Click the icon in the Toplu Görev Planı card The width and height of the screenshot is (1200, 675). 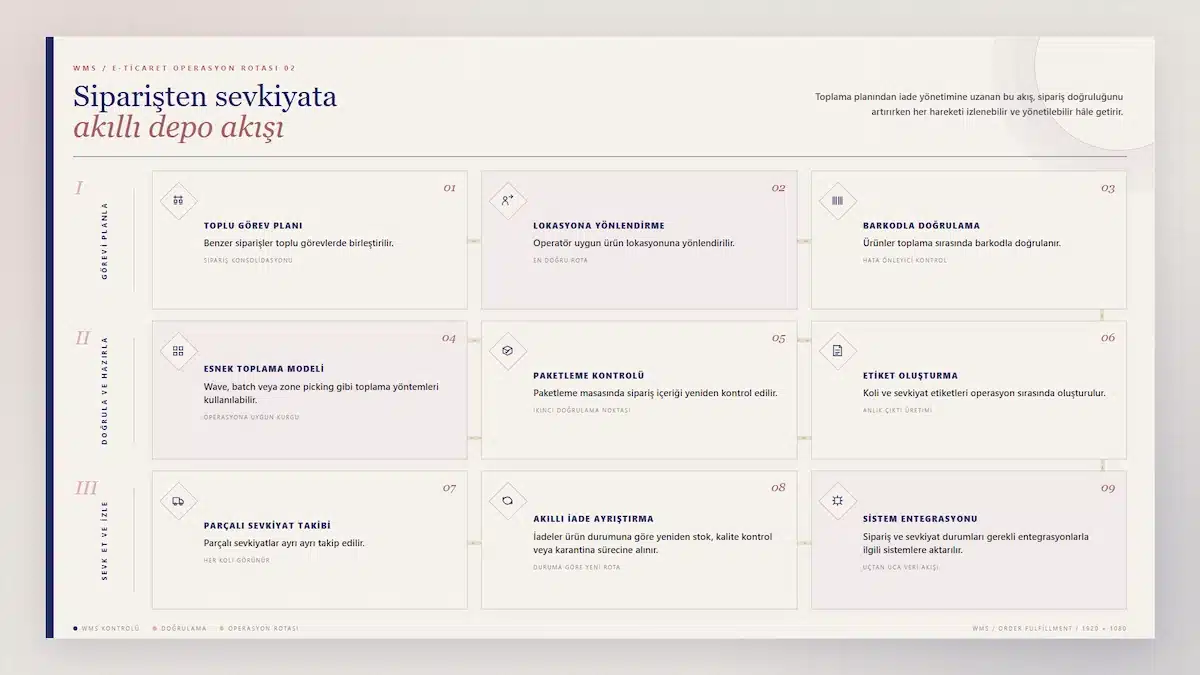point(178,200)
